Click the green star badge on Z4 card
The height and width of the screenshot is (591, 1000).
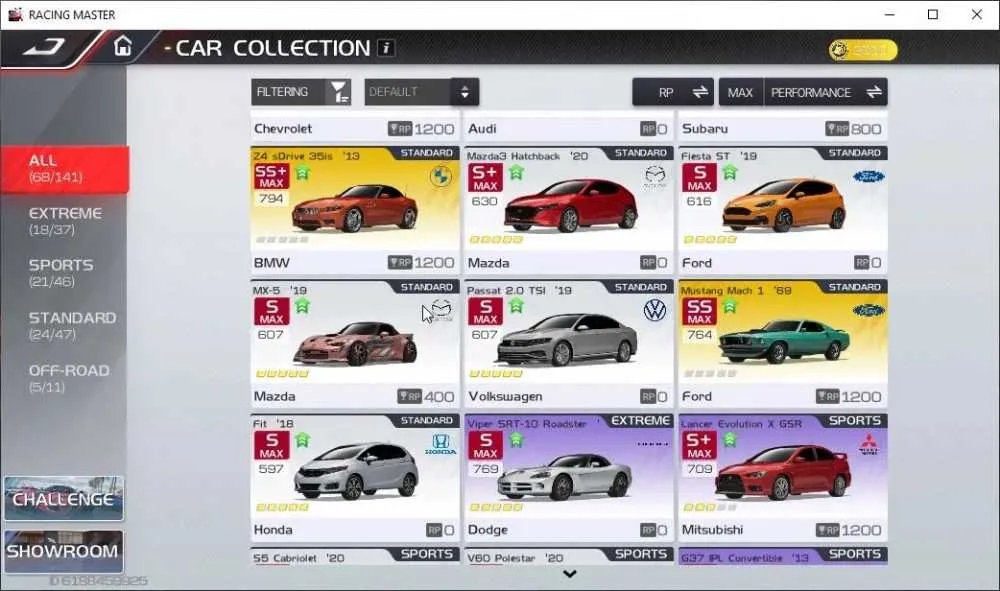point(302,173)
